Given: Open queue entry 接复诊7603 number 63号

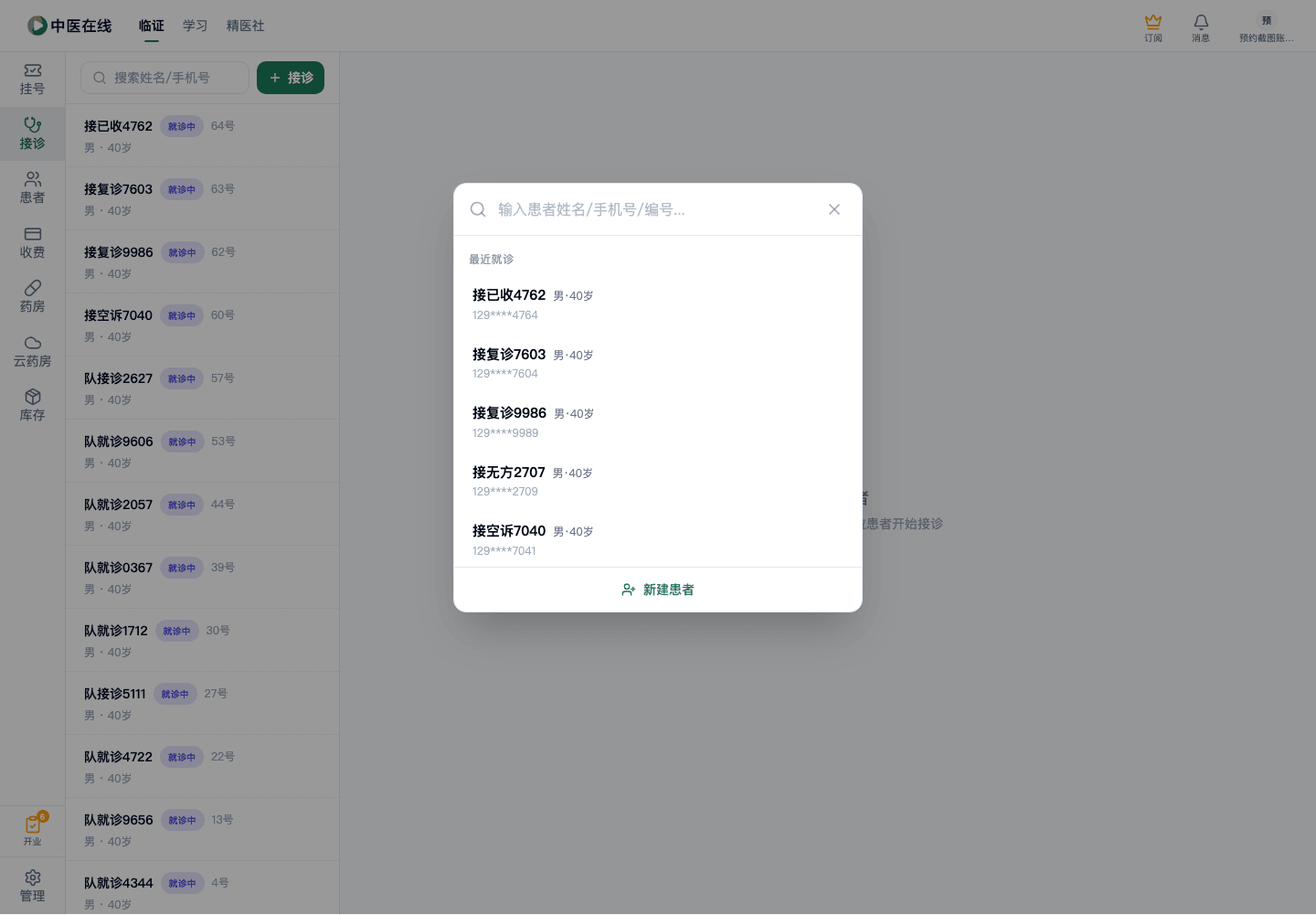Looking at the screenshot, I should [202, 198].
